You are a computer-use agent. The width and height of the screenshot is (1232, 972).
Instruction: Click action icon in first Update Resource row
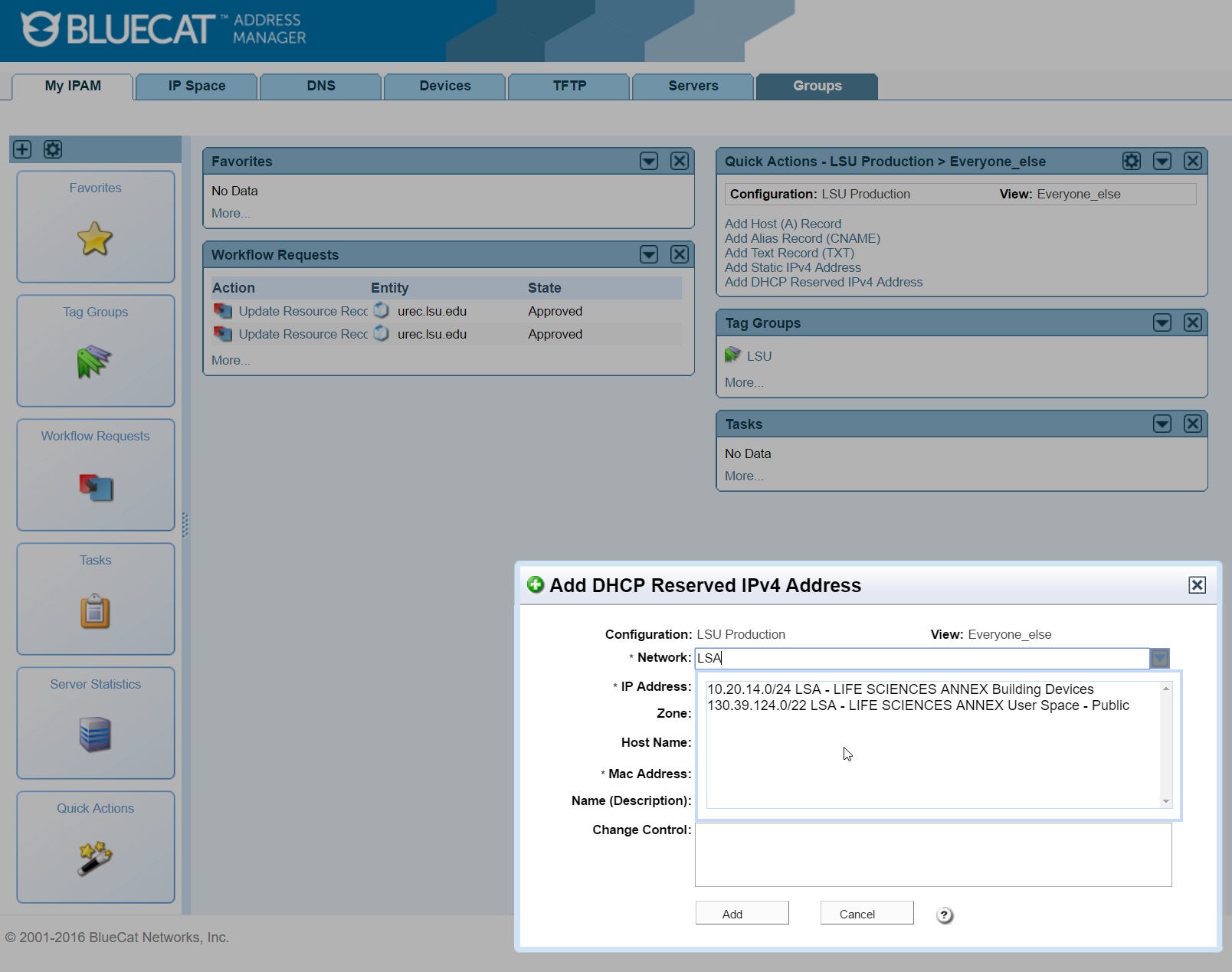click(x=223, y=310)
